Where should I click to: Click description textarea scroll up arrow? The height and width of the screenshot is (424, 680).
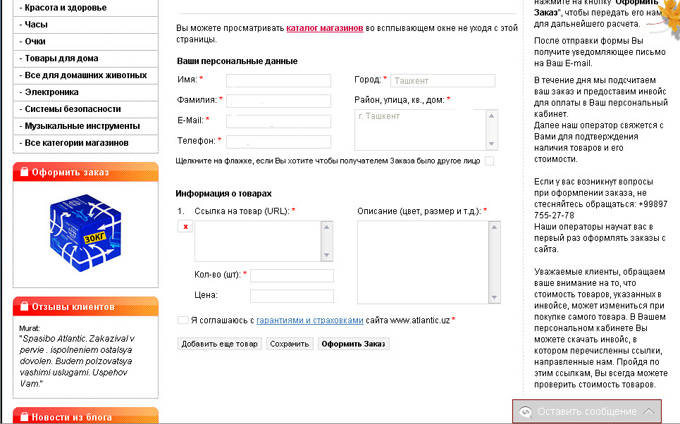click(x=494, y=227)
